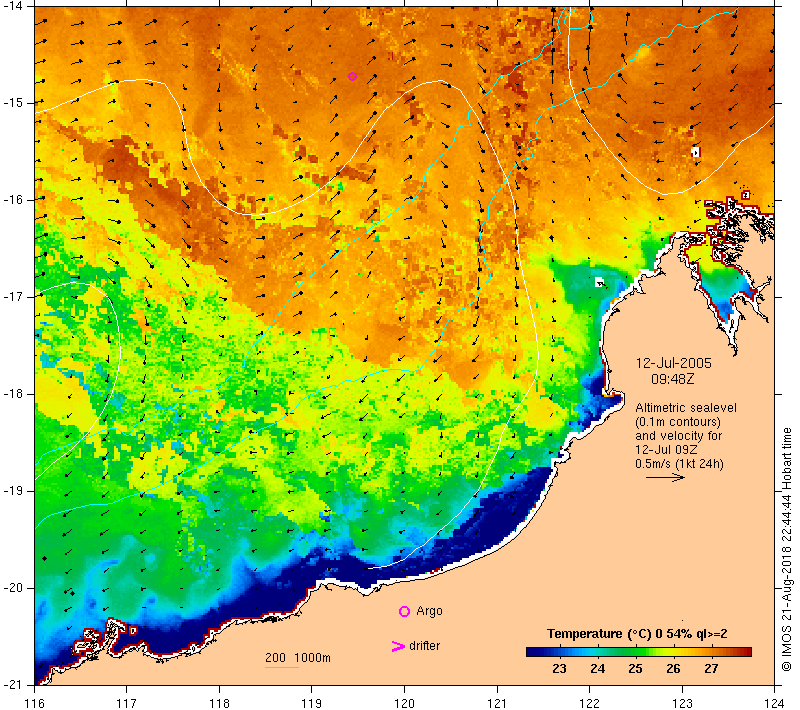This screenshot has width=800, height=710.
Task: Click the longitude label 120
Action: 405,703
